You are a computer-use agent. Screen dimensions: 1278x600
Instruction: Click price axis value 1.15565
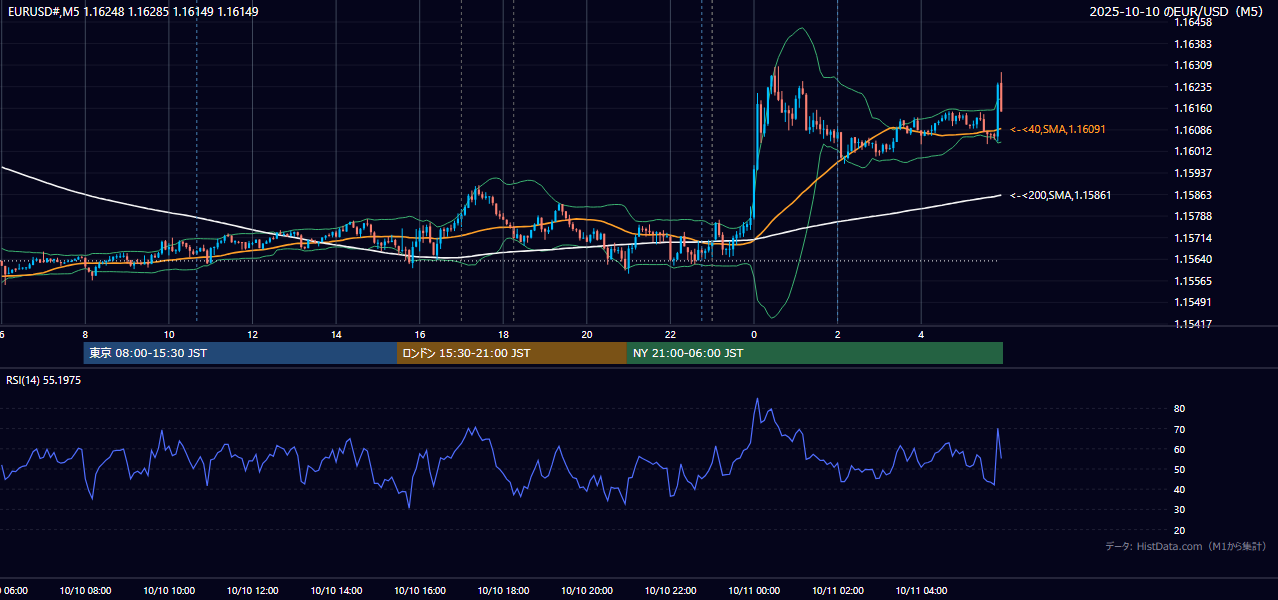[1193, 281]
